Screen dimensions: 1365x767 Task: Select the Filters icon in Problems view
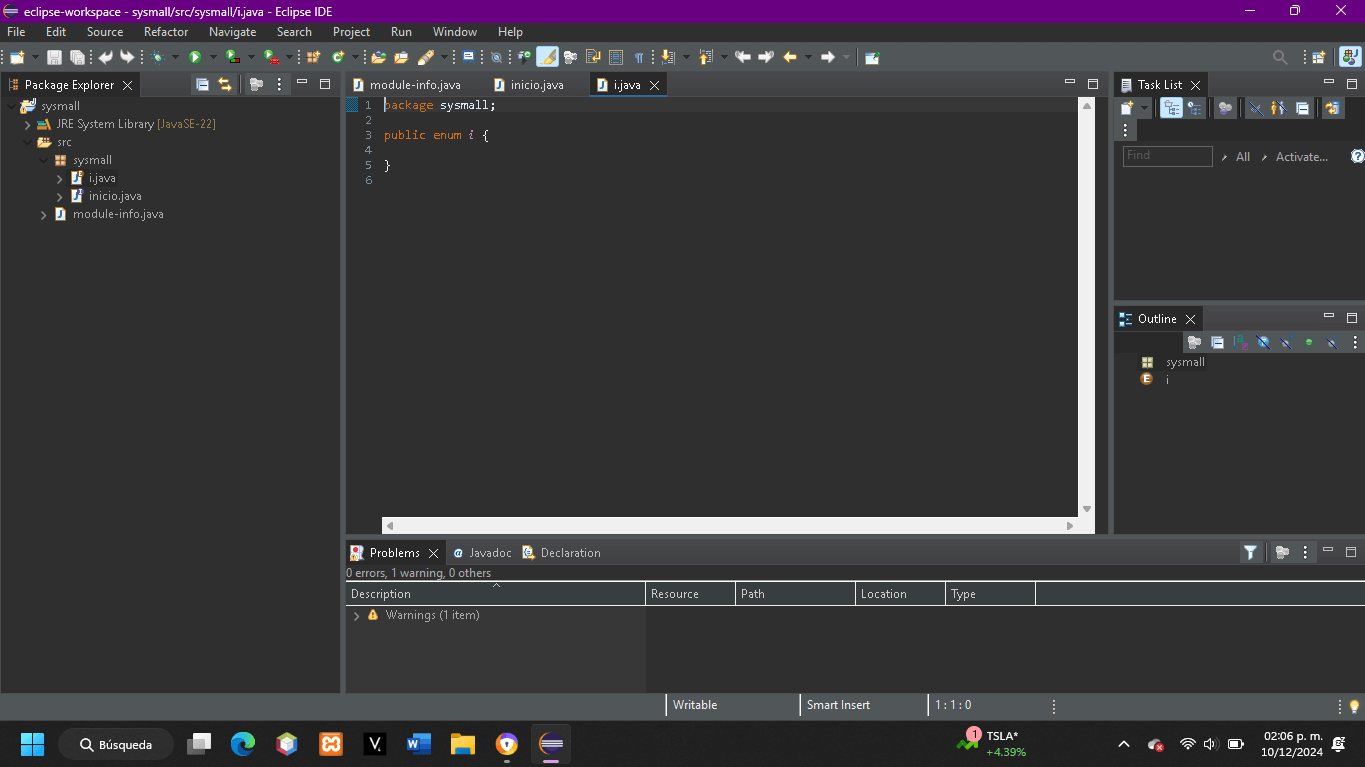[1250, 552]
